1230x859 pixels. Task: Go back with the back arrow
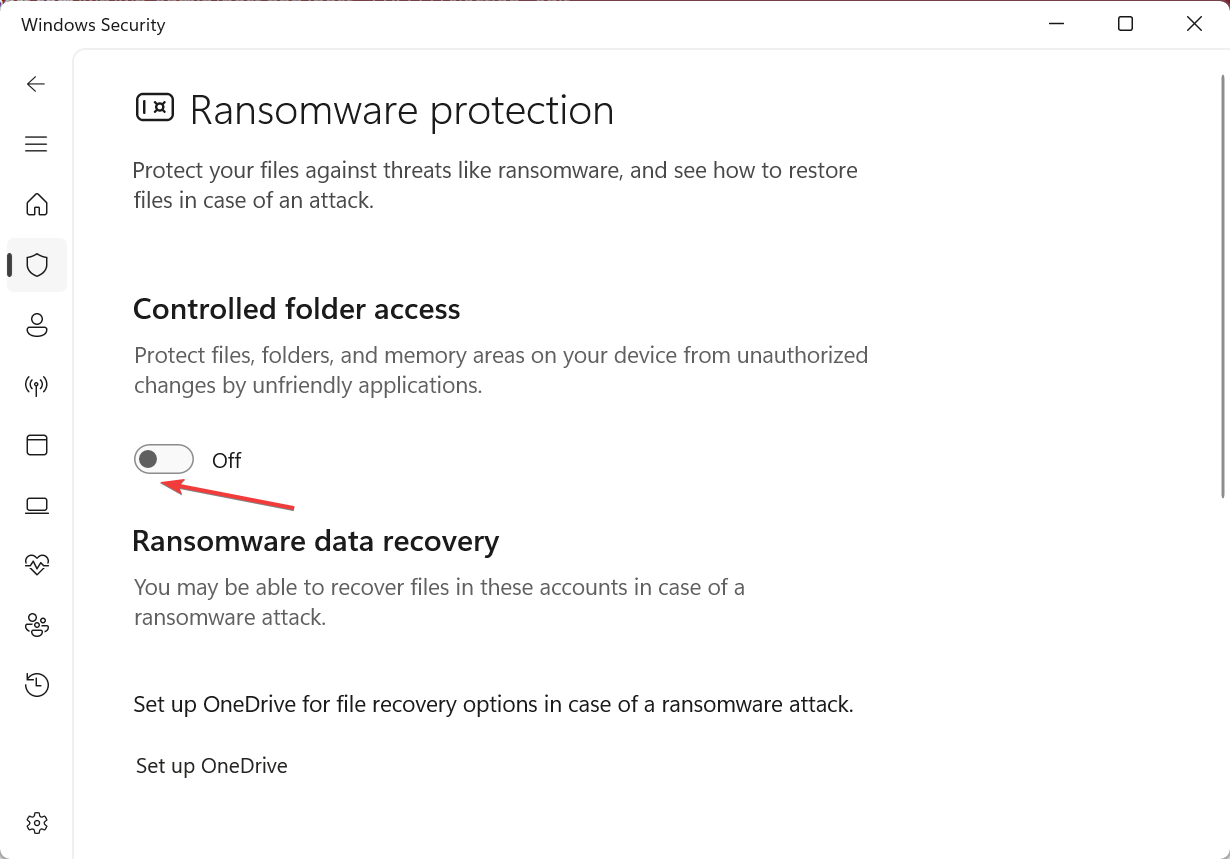36,84
